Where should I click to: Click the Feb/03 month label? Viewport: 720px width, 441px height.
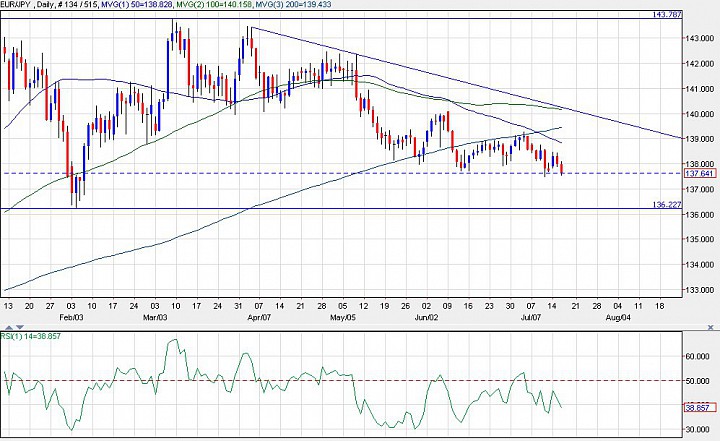[x=72, y=317]
